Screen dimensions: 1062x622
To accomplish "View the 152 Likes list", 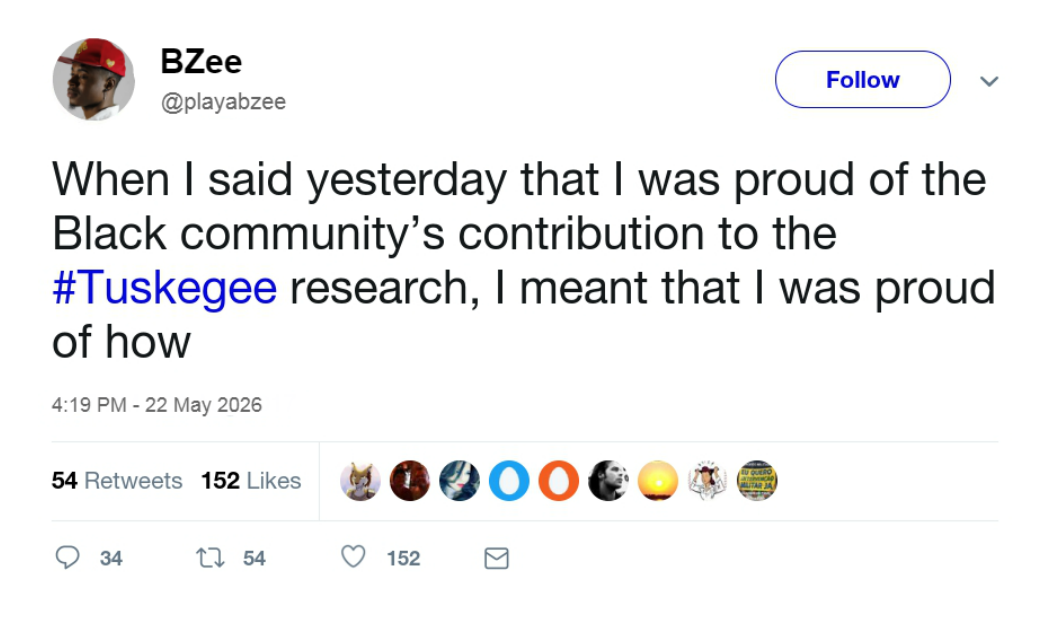I will 251,481.
